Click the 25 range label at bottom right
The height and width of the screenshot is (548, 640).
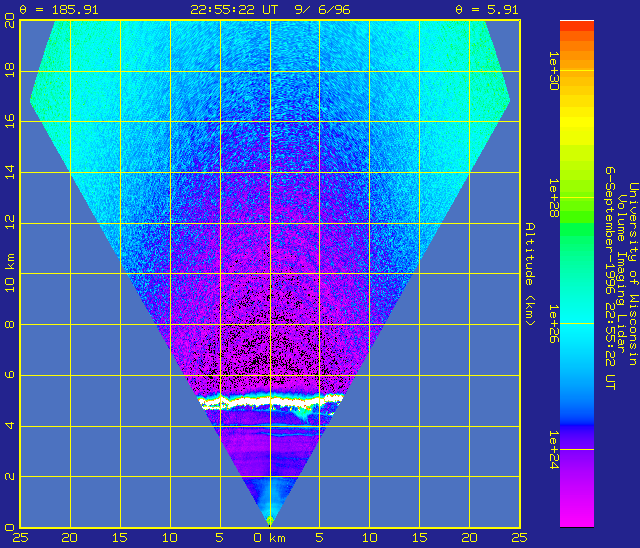519,538
